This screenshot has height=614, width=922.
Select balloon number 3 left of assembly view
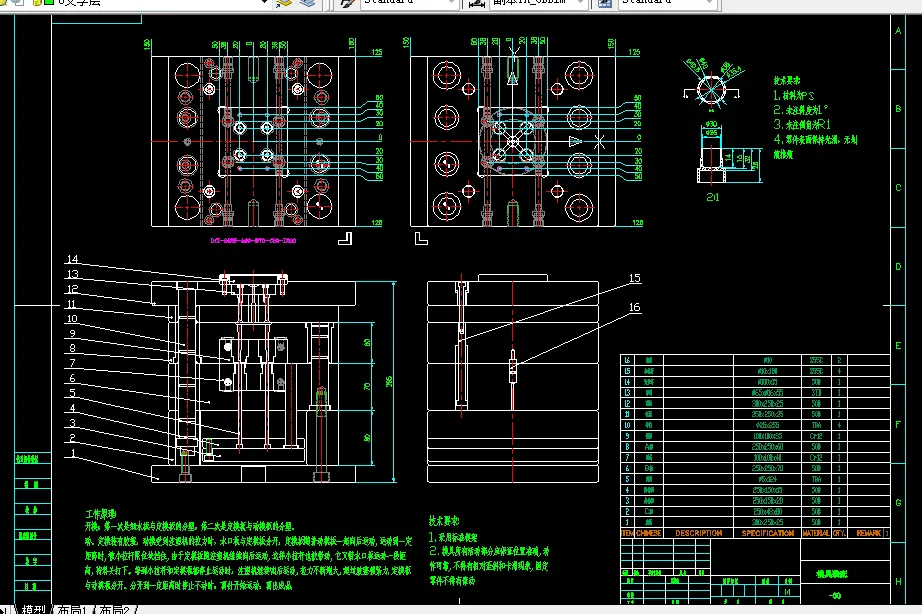pyautogui.click(x=72, y=423)
